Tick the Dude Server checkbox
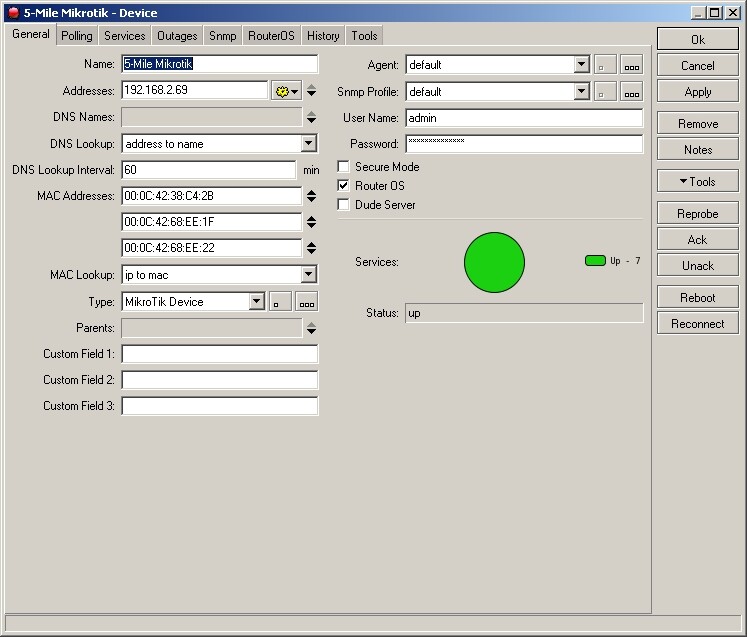This screenshot has height=637, width=747. coord(344,205)
